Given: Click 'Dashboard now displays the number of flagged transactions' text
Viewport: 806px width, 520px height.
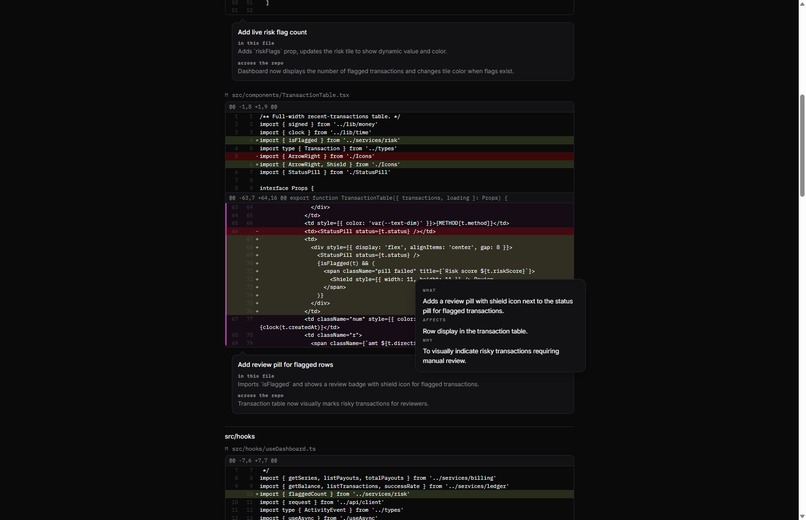Looking at the screenshot, I should 375,71.
